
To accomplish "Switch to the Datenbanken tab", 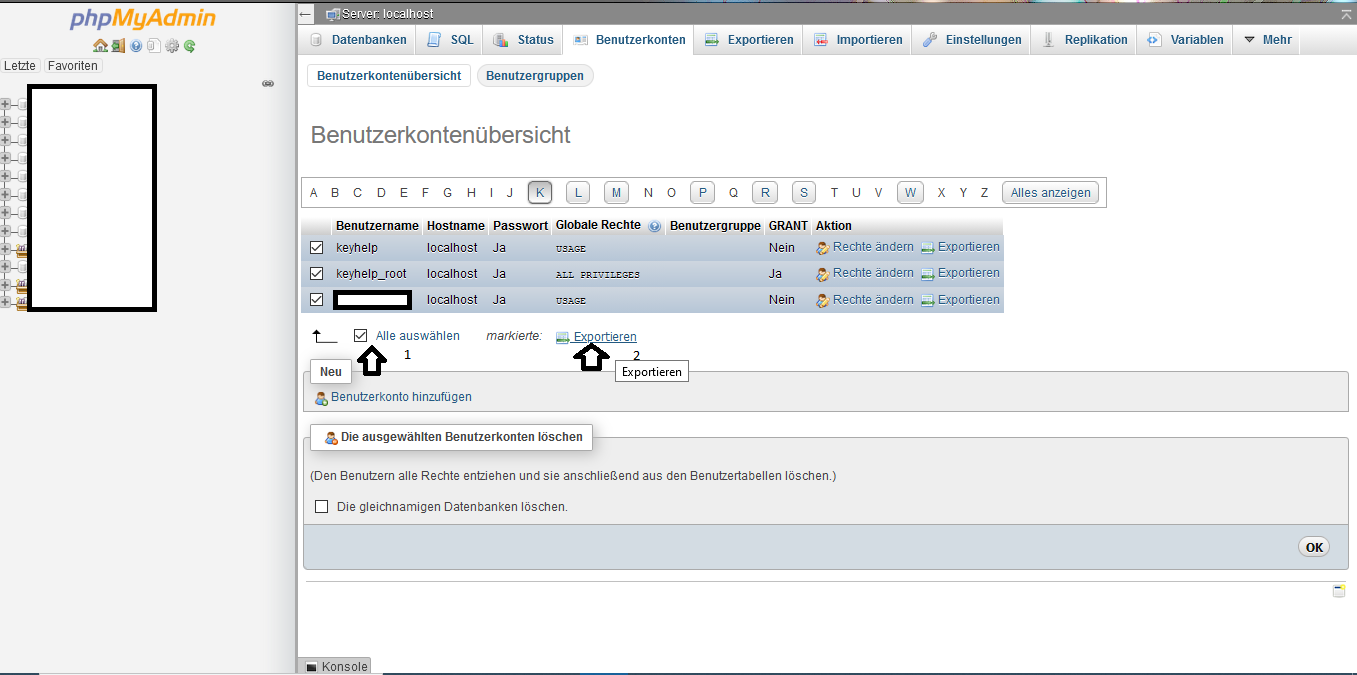I will coord(358,40).
